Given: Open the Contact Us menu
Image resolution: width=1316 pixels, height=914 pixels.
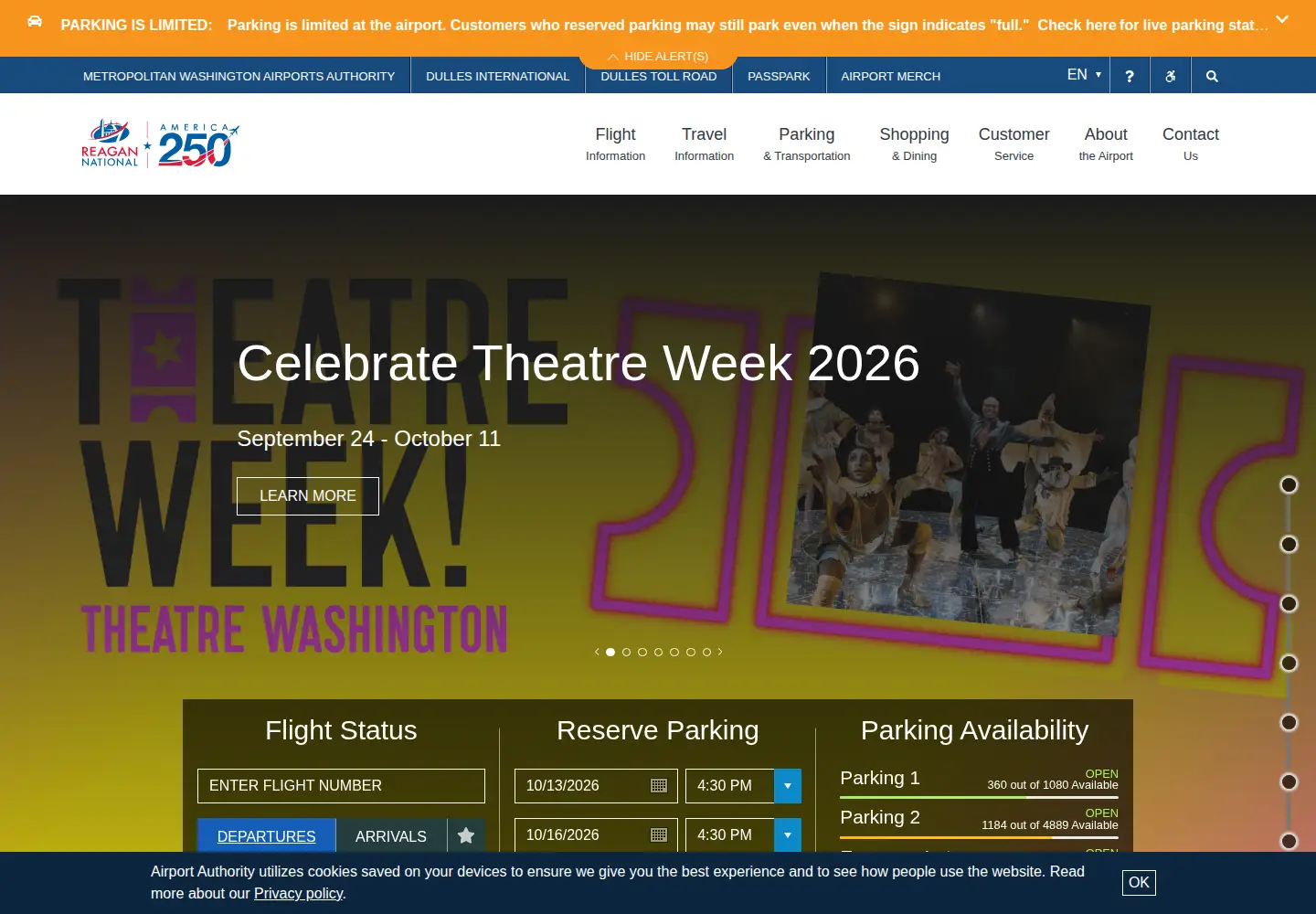Looking at the screenshot, I should coord(1191,143).
